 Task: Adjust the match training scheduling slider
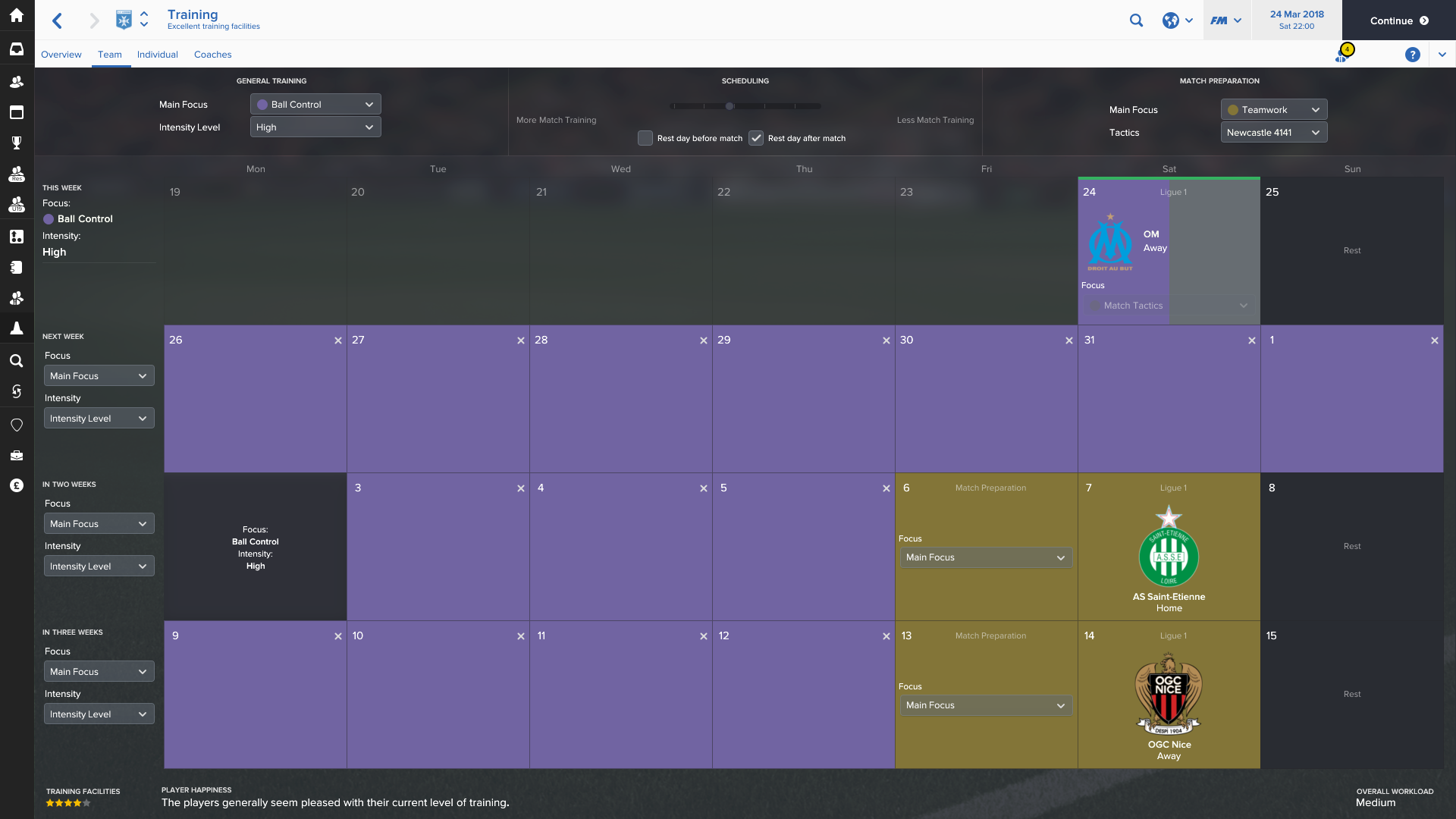[730, 106]
